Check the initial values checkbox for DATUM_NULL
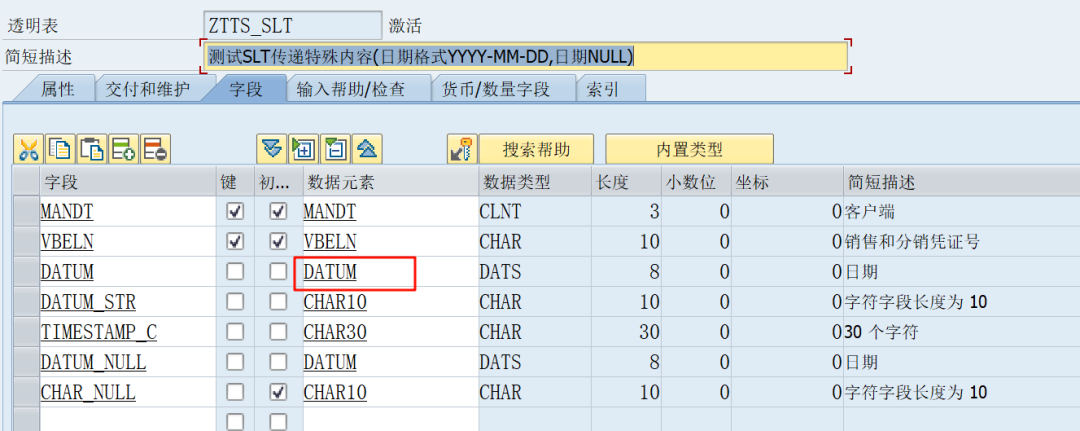 pos(278,362)
